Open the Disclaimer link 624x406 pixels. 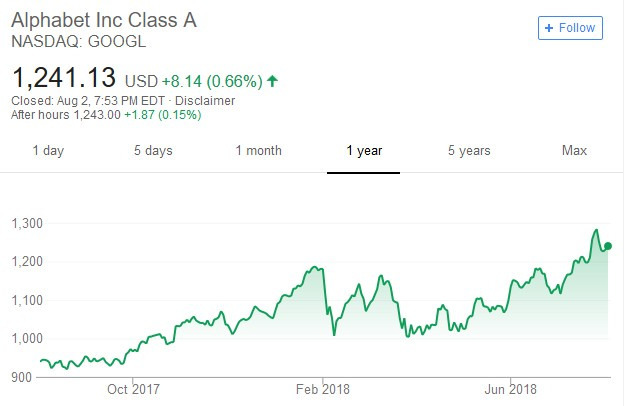tap(205, 101)
